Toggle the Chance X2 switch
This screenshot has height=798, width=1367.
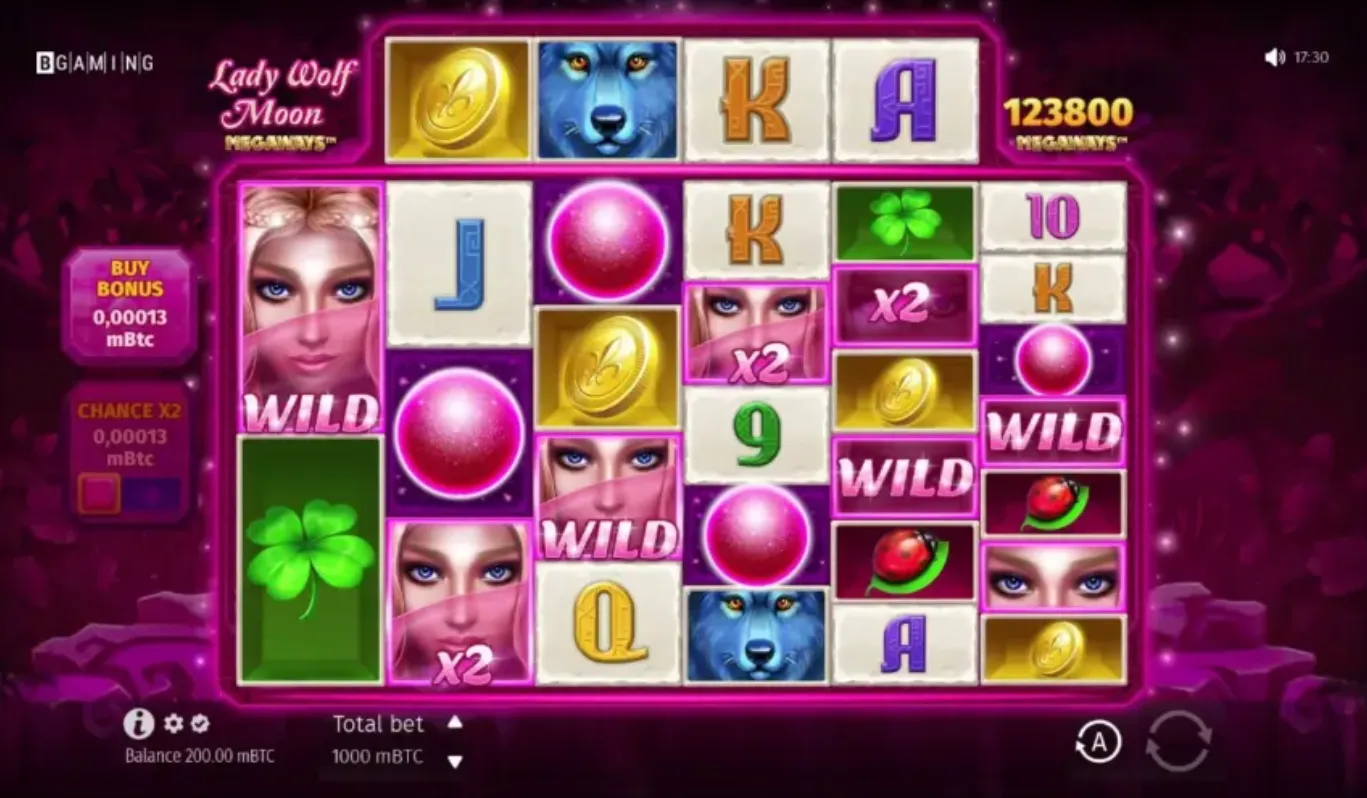(129, 493)
